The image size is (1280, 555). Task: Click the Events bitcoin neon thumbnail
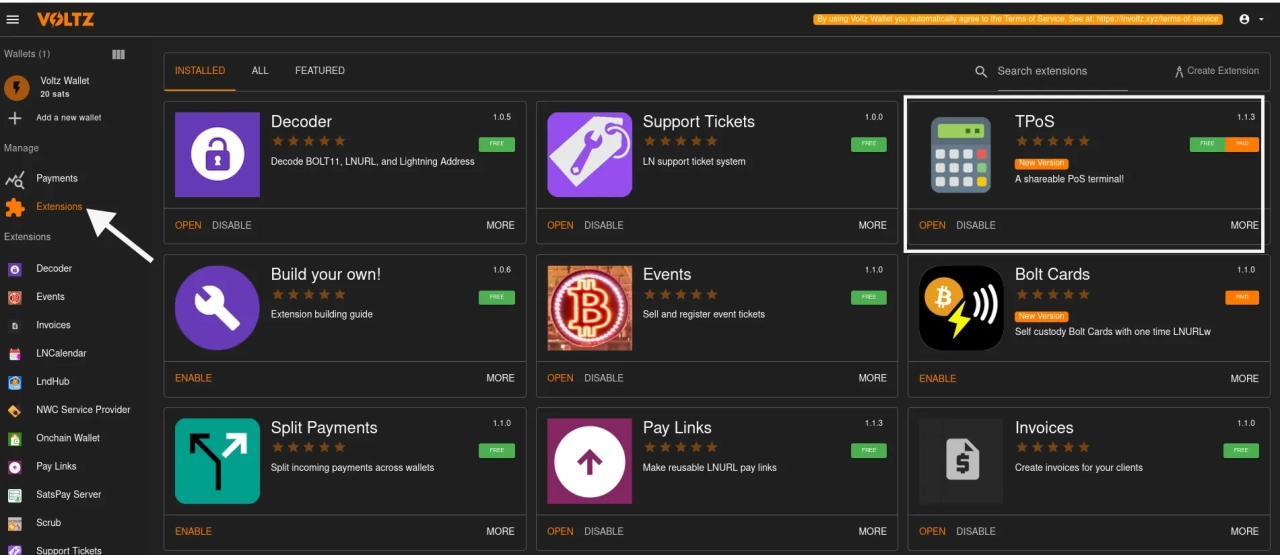(x=589, y=307)
